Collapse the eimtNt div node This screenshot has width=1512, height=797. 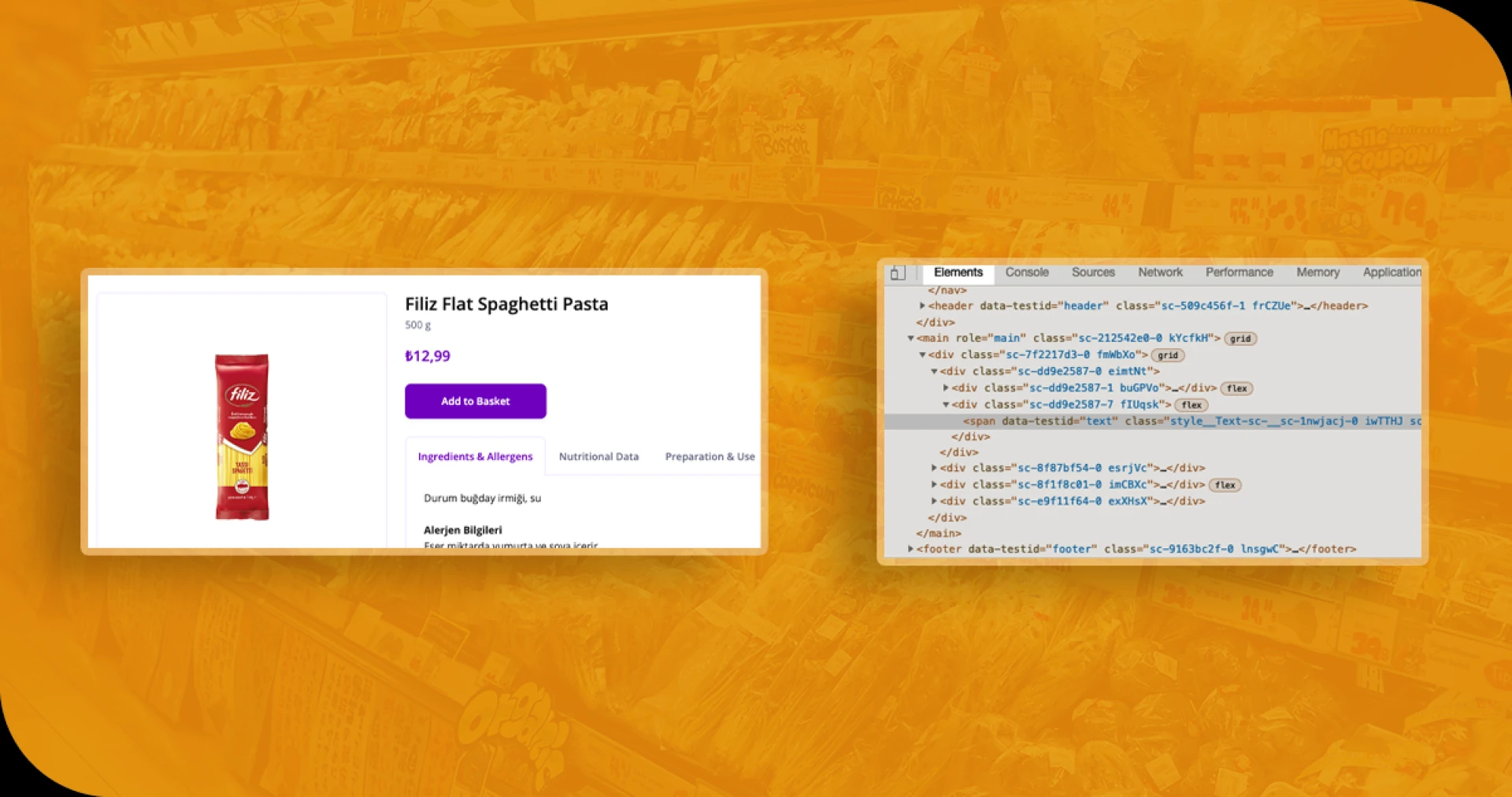click(935, 372)
